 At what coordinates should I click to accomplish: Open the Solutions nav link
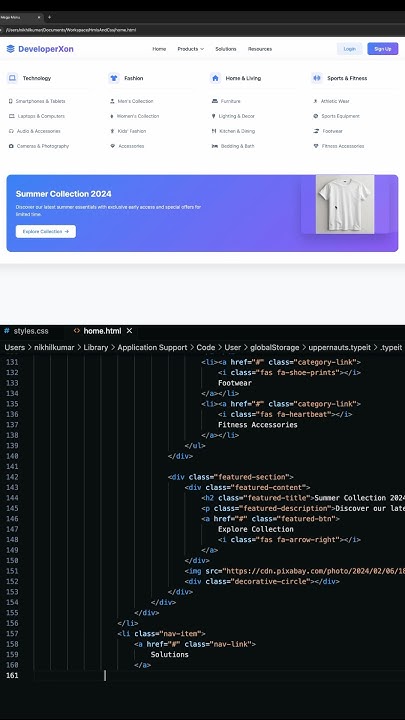[x=226, y=49]
